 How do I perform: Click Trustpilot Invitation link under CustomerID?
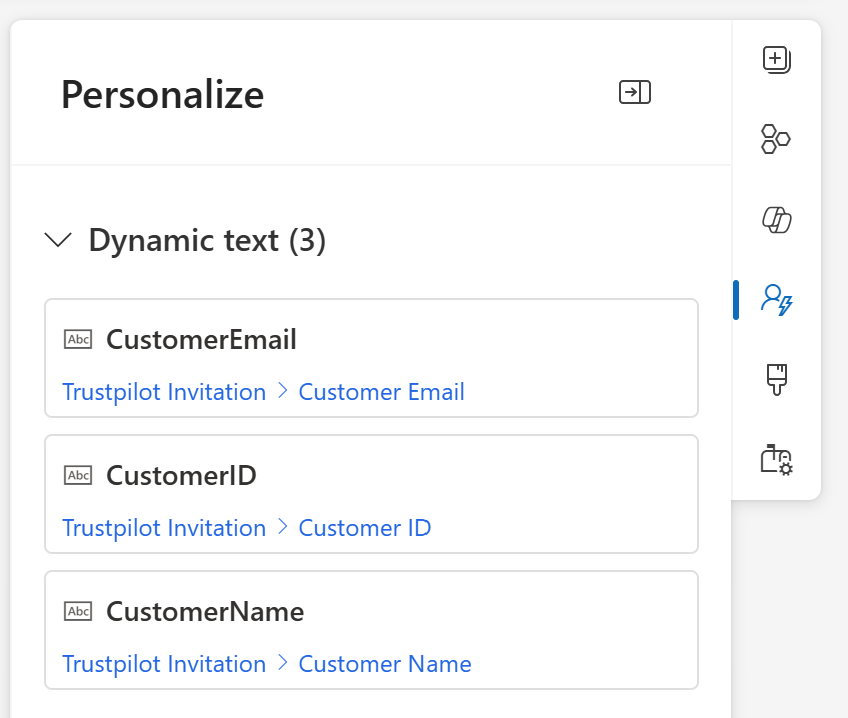point(164,528)
